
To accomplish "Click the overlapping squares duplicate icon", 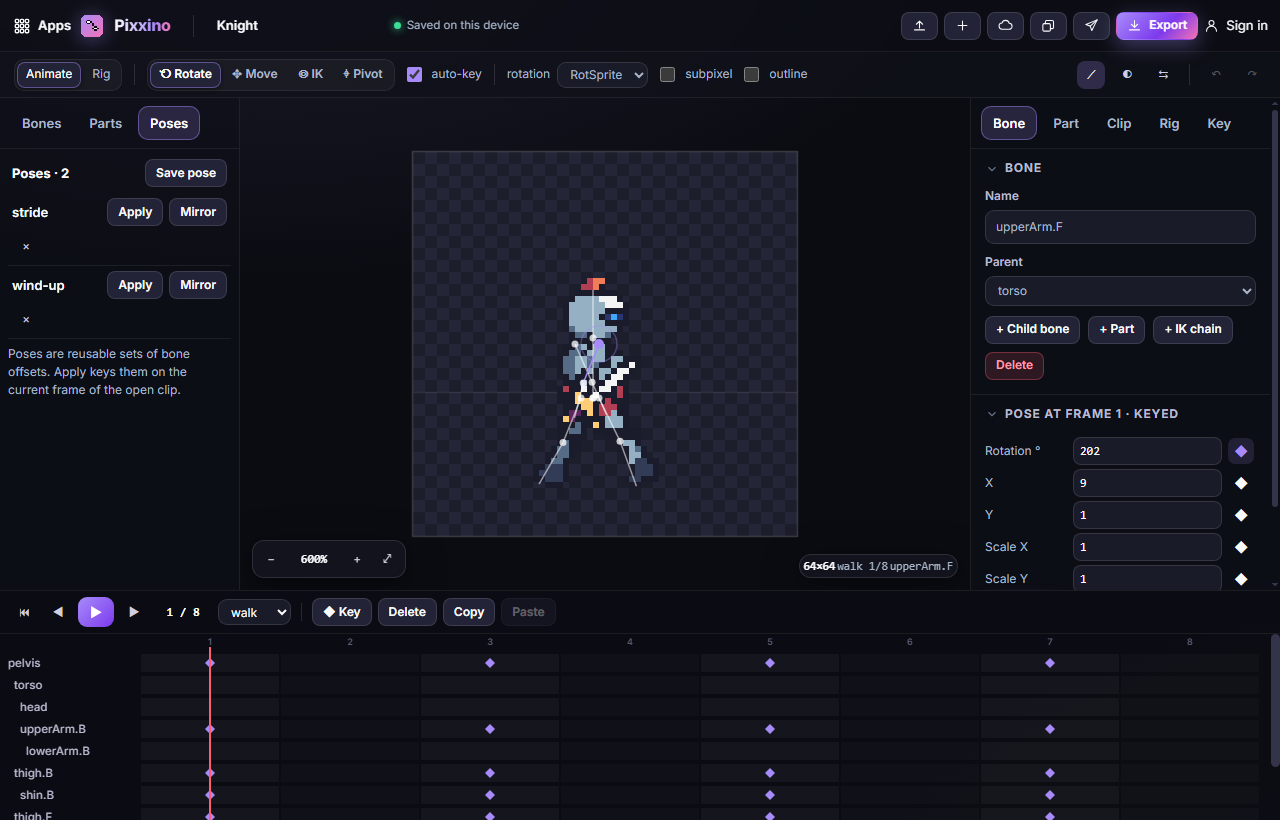I will 1048,26.
